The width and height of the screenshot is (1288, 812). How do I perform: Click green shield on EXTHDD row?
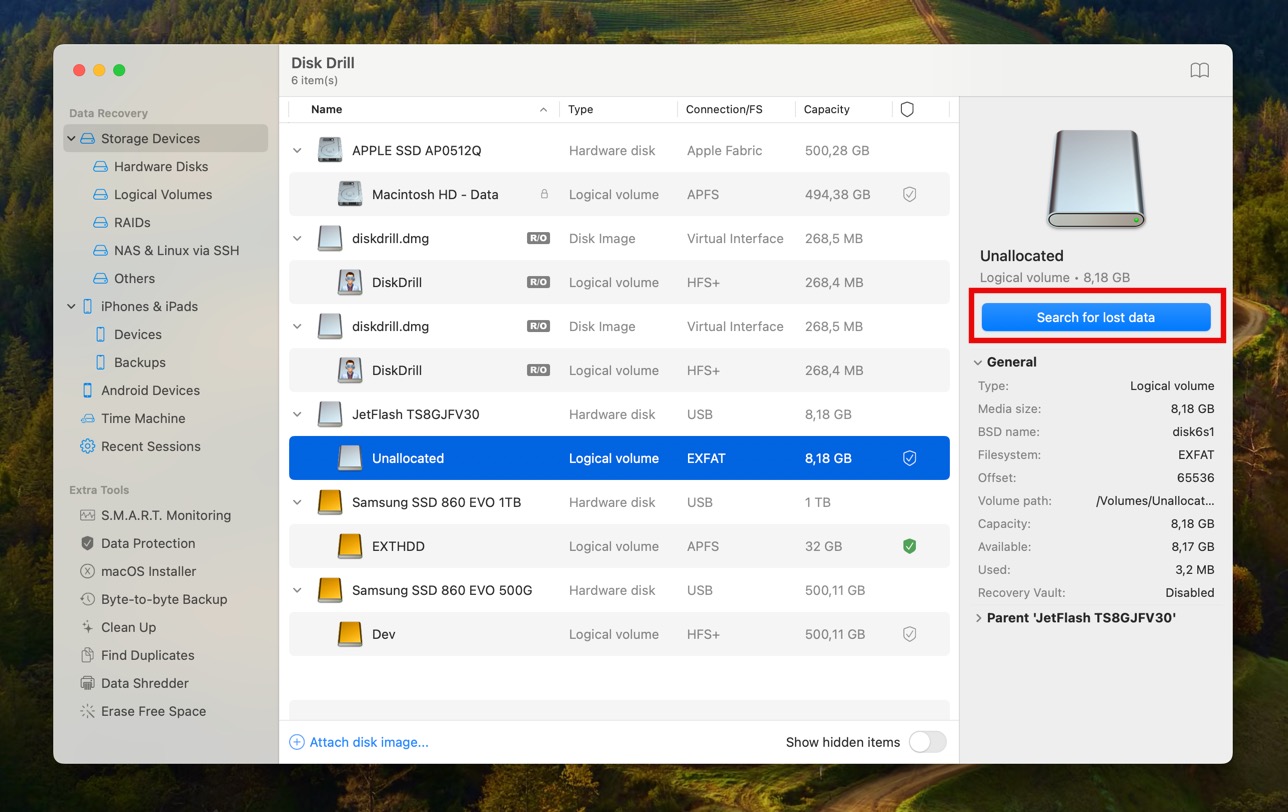[x=909, y=546]
